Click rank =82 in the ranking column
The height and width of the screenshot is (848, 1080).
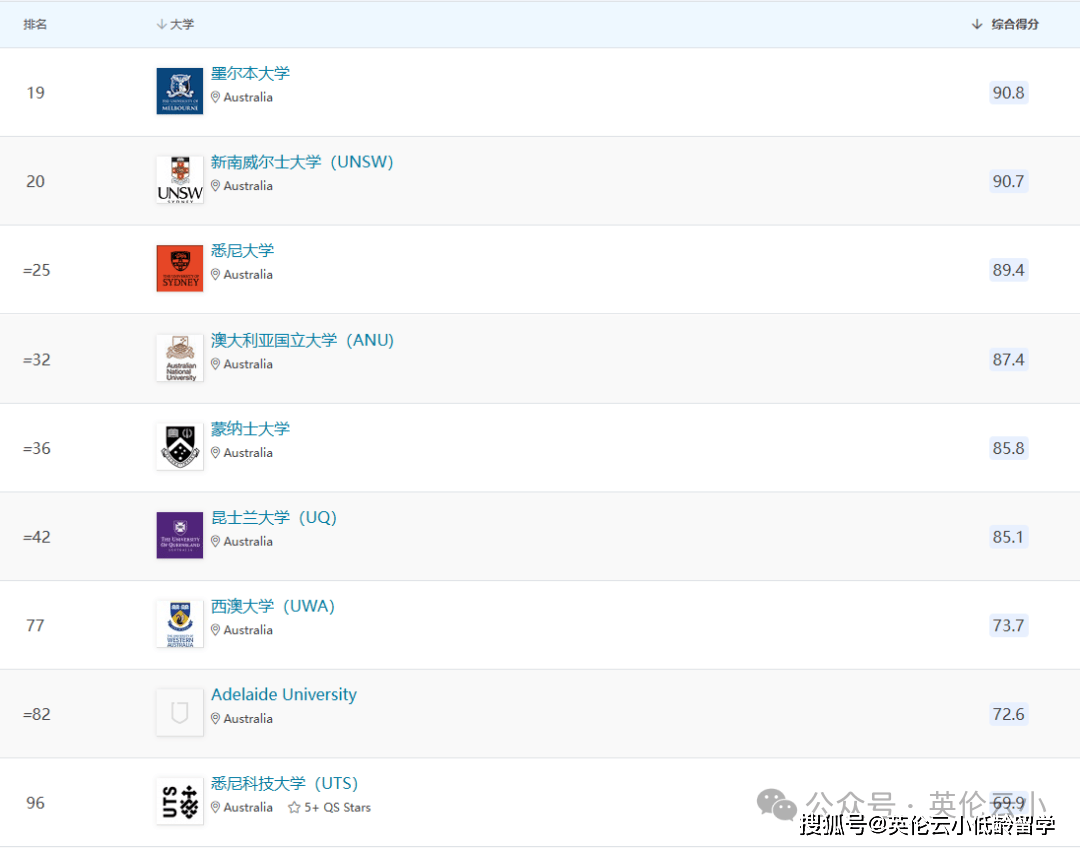tap(37, 714)
